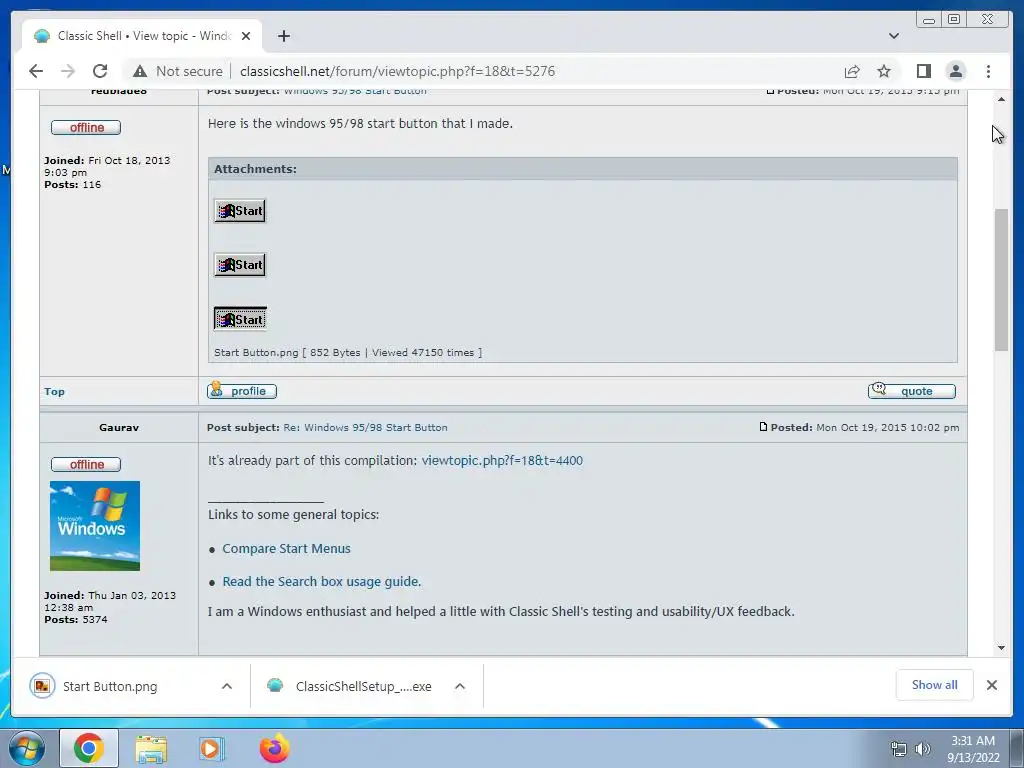Close the downloads bar
This screenshot has height=768, width=1024.
(x=991, y=685)
